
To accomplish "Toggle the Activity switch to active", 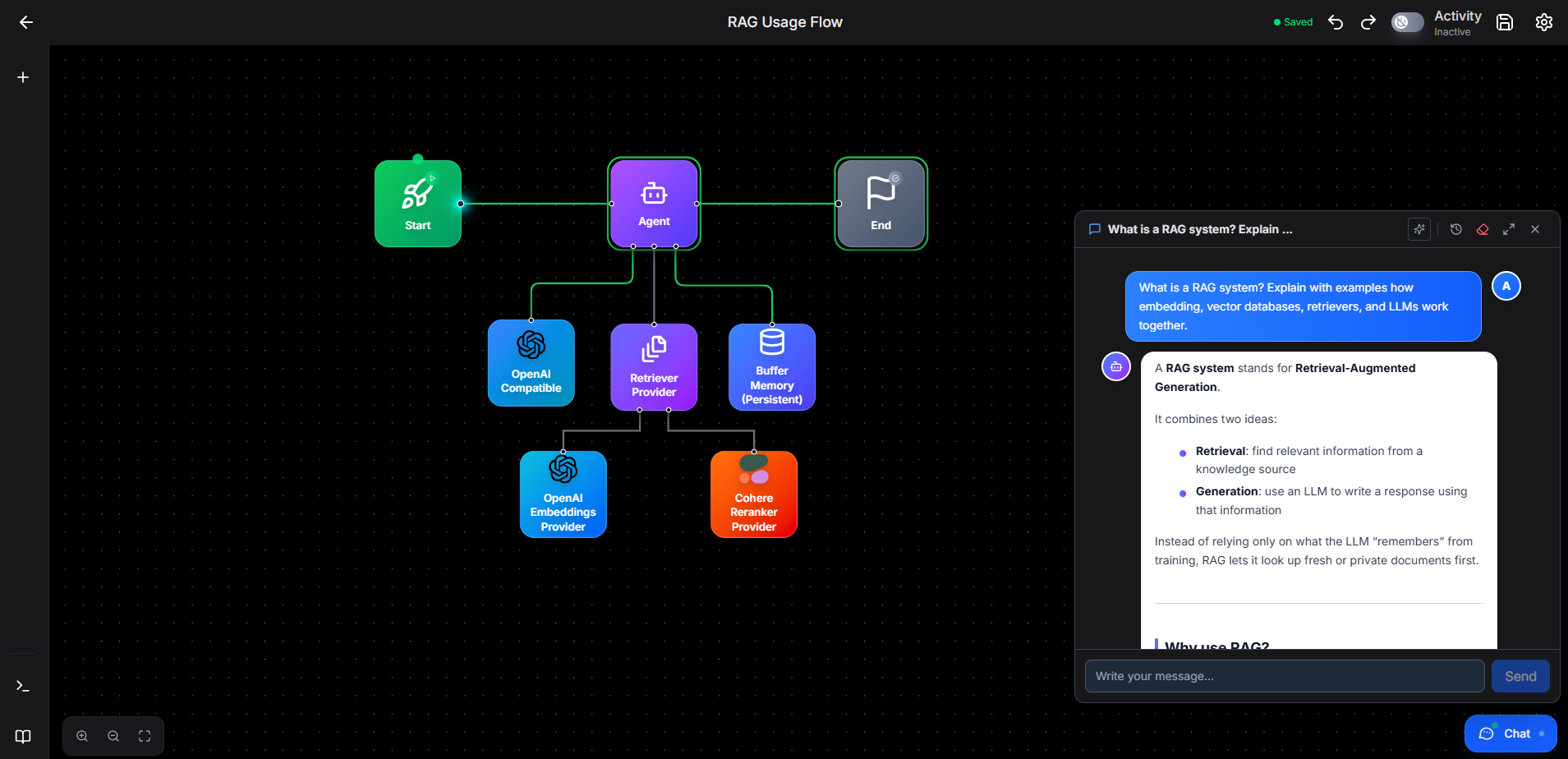I will point(1407,22).
